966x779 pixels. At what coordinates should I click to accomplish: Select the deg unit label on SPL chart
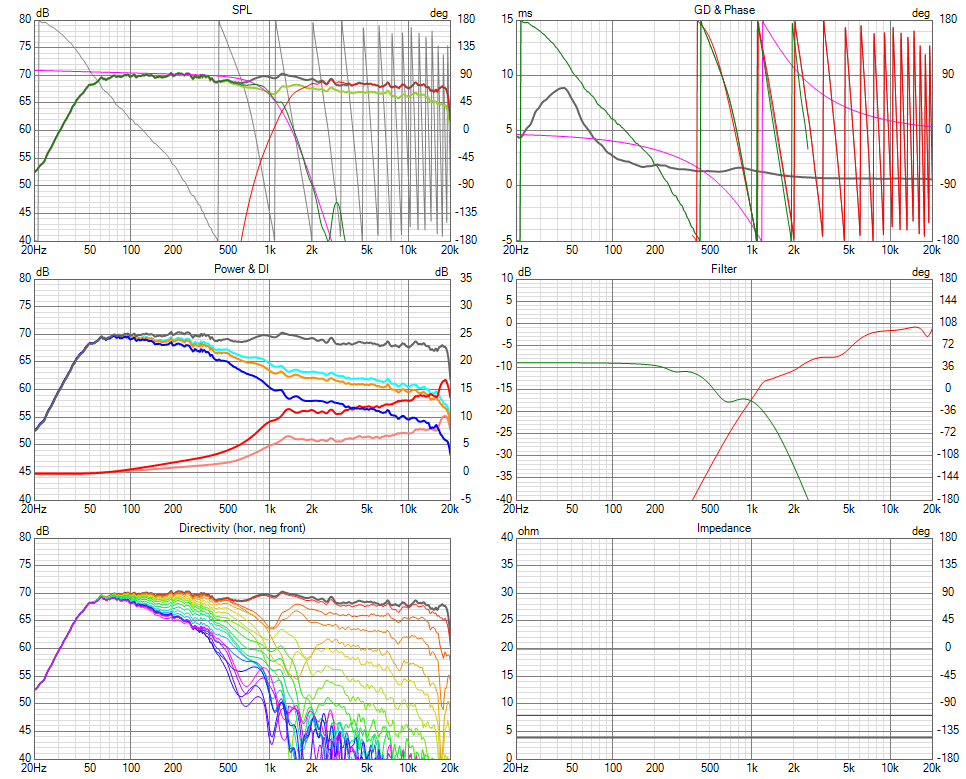coord(439,13)
